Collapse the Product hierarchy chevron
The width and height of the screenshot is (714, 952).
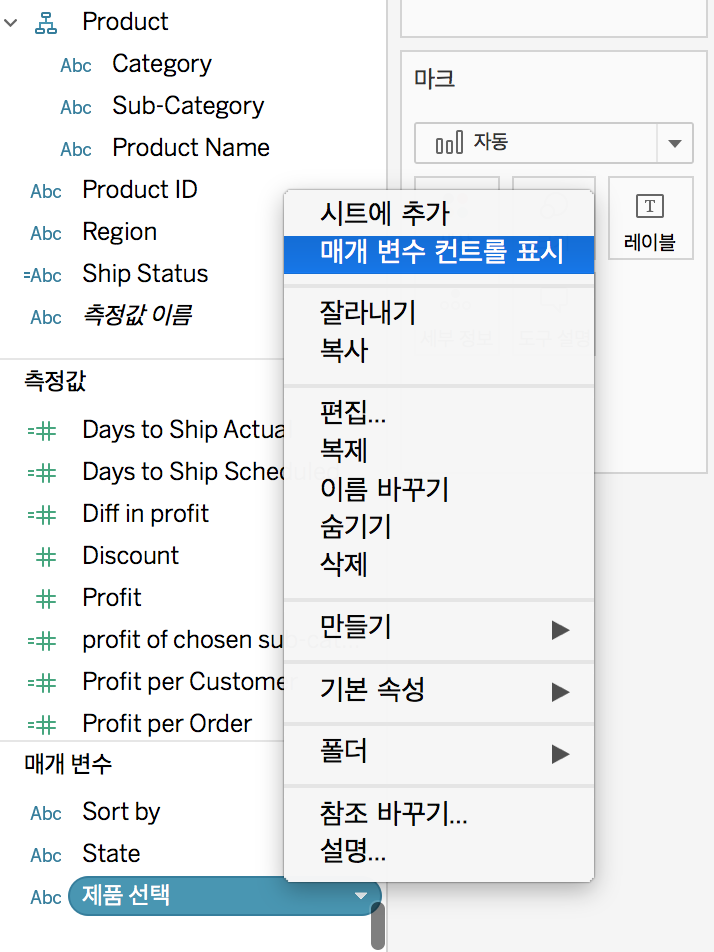pos(10,23)
